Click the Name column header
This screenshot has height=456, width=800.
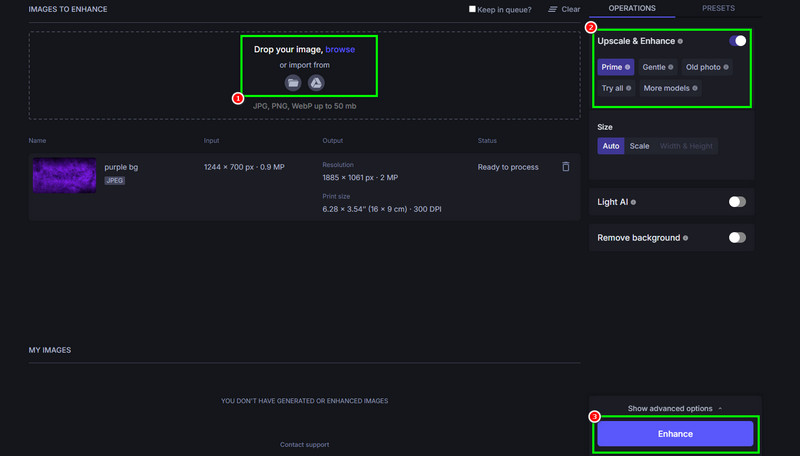point(37,140)
